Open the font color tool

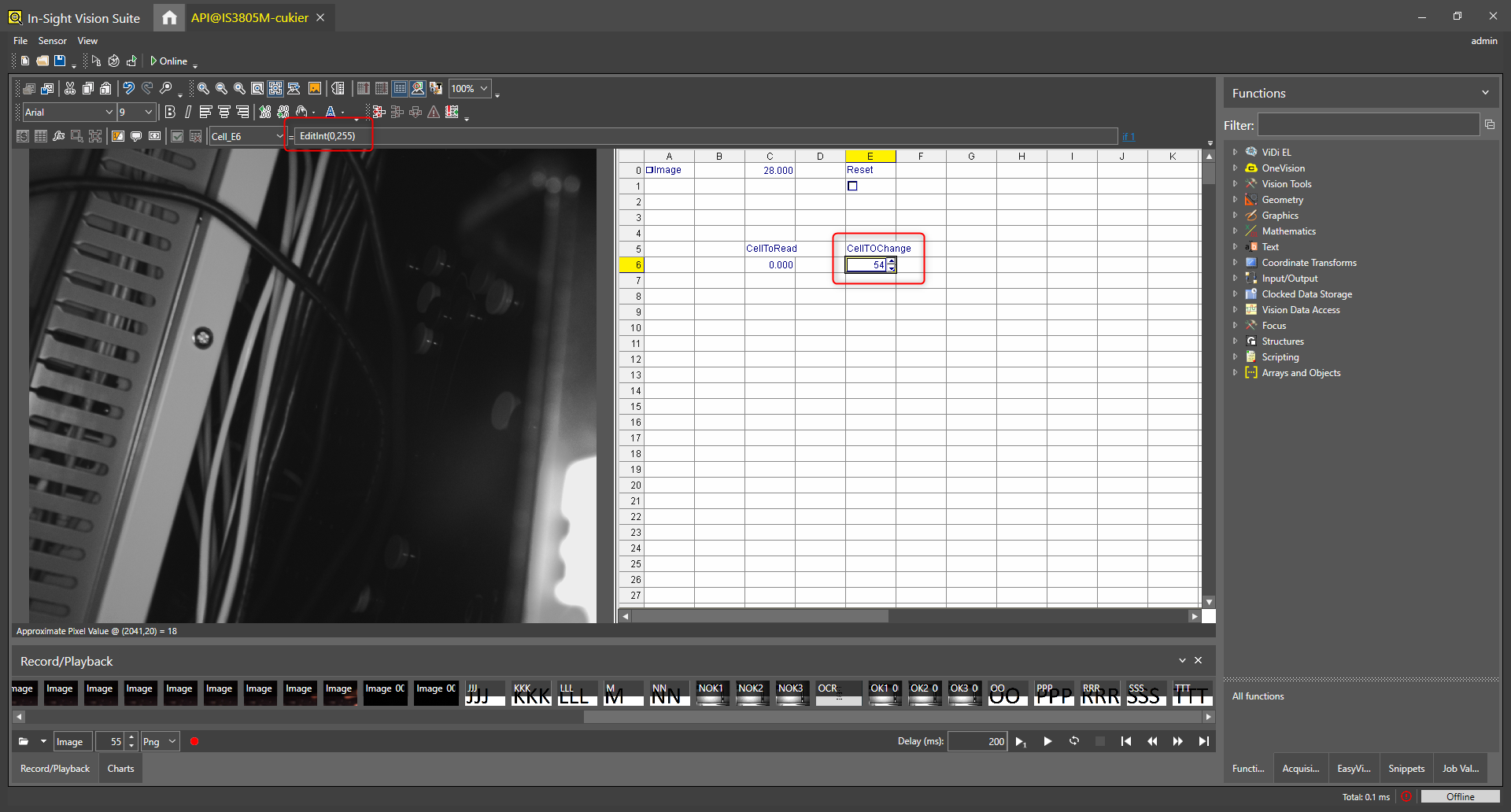(x=331, y=113)
